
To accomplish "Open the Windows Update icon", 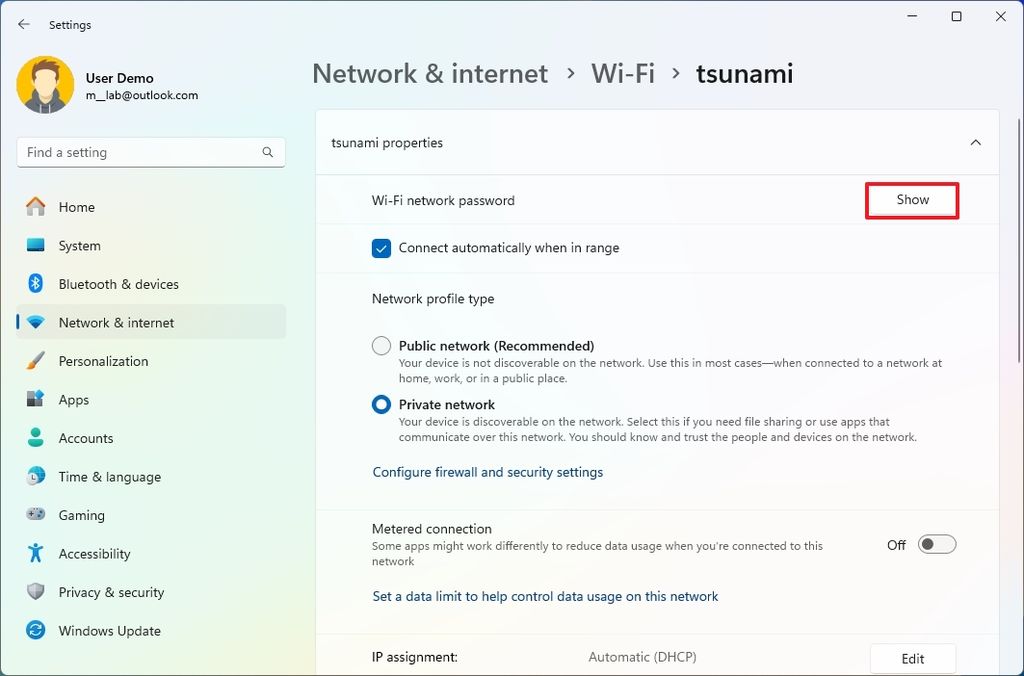I will [33, 631].
